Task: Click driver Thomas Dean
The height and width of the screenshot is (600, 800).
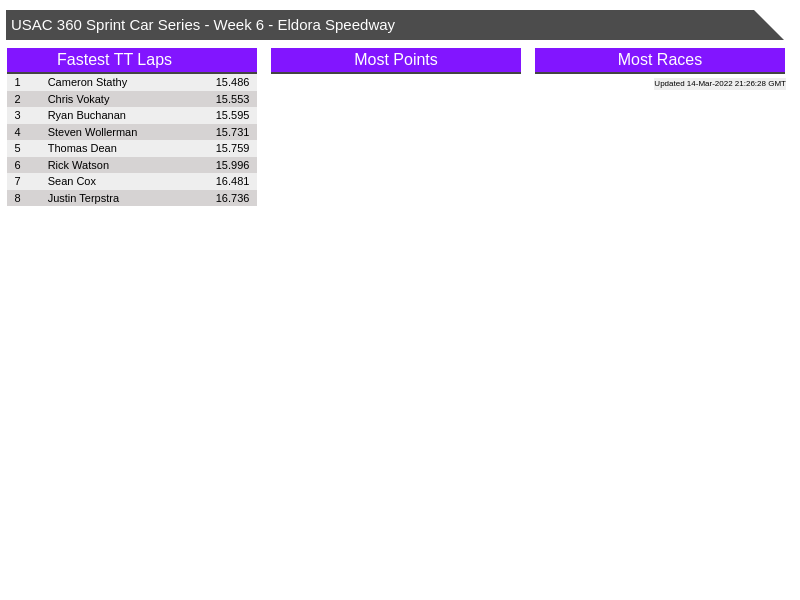Action: (x=82, y=148)
